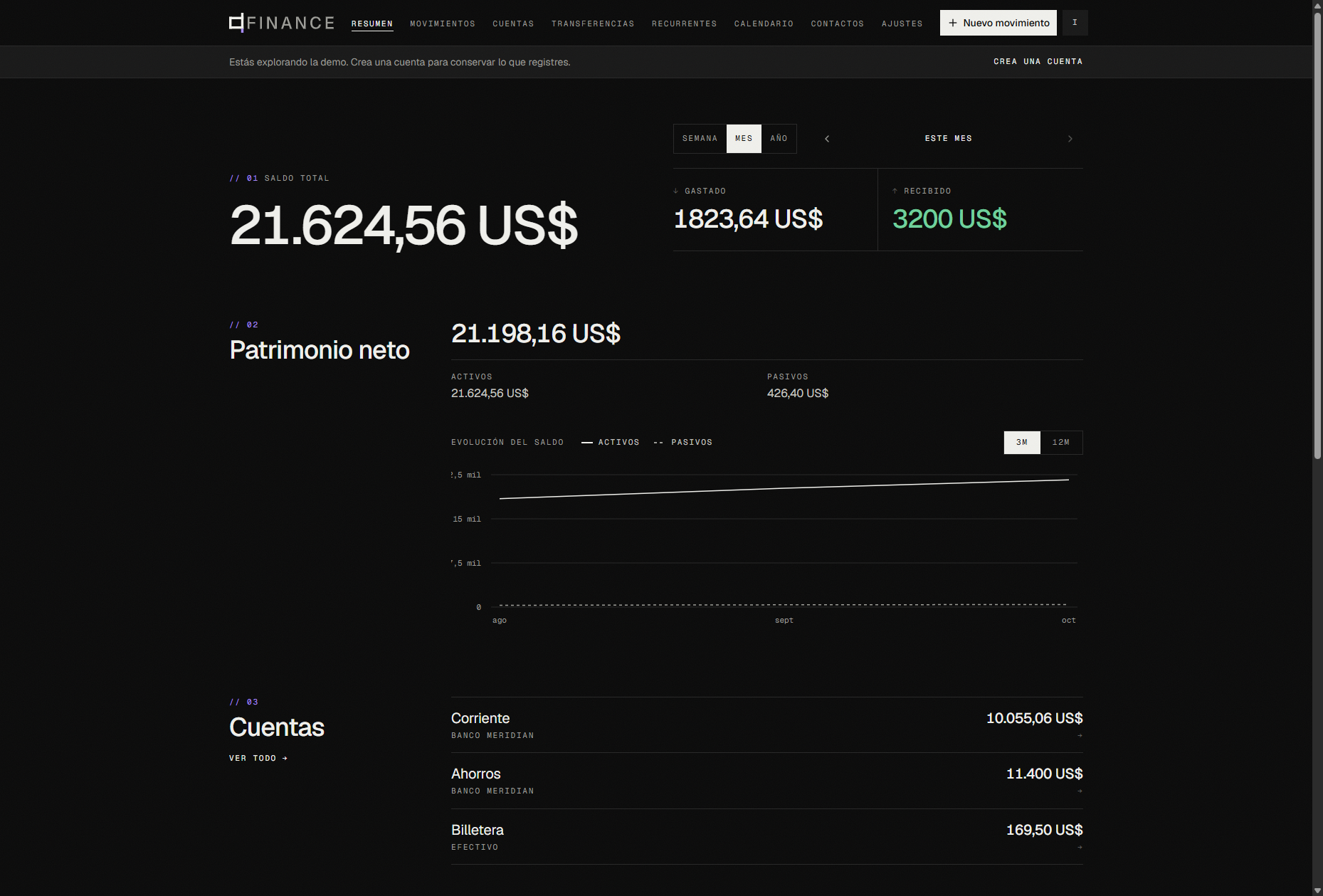Open the Contactos tab
Viewport: 1323px width, 896px height.
tap(838, 24)
